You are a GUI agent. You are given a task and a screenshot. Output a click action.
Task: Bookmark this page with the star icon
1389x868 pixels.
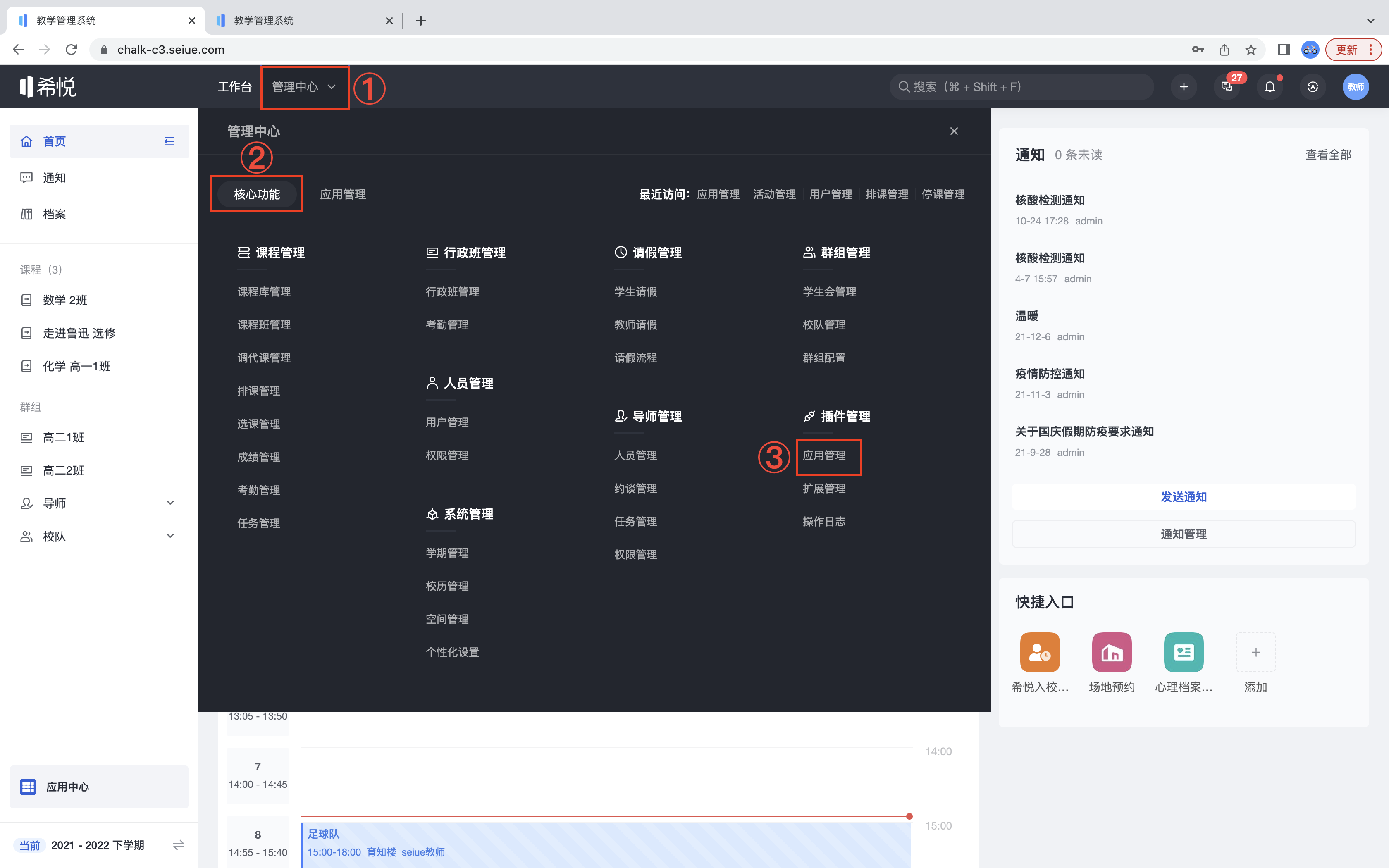coord(1251,50)
